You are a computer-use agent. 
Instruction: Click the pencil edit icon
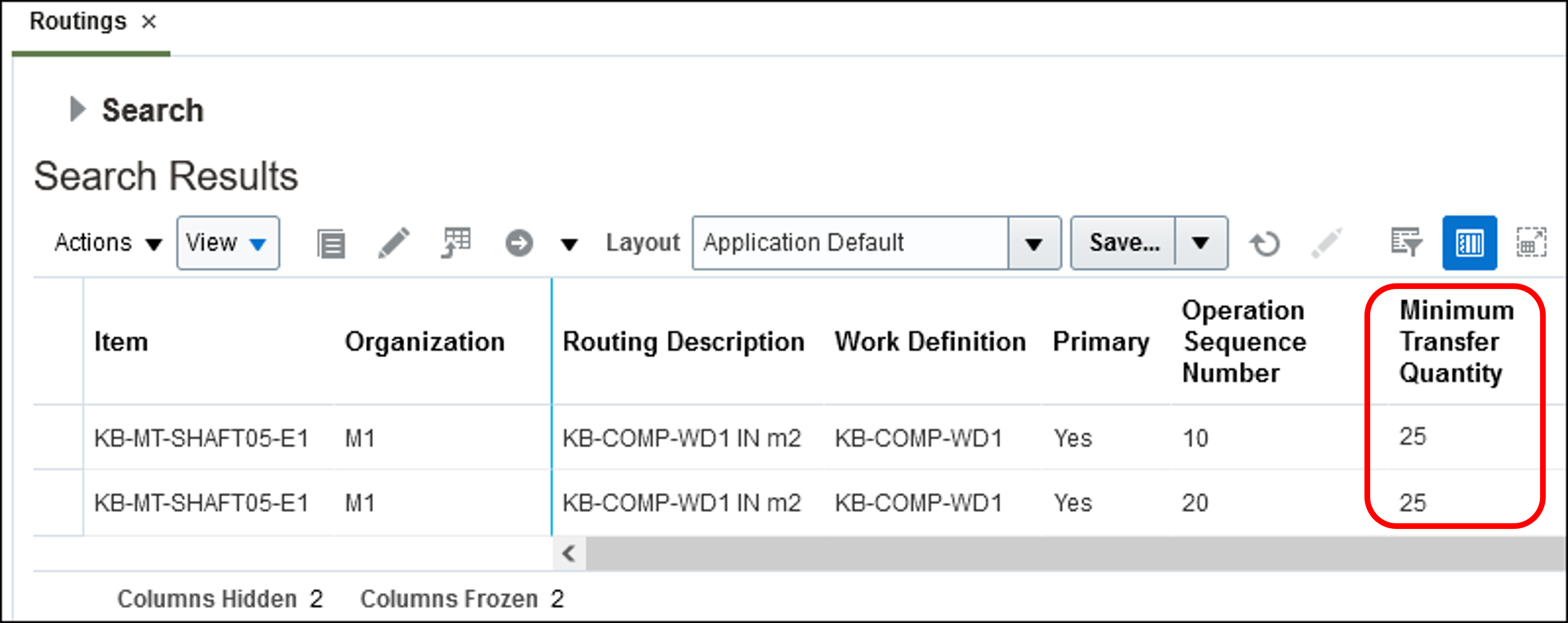coord(394,243)
